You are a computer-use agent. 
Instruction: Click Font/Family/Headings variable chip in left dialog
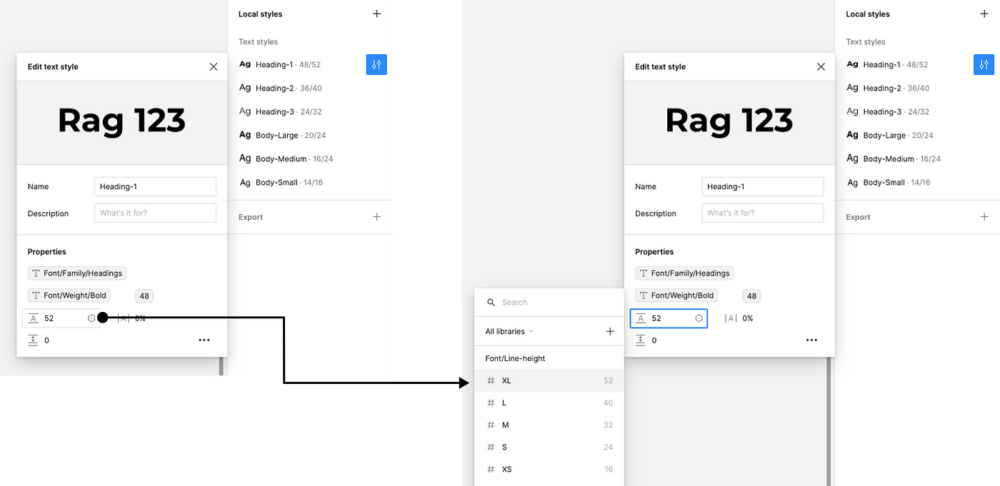coord(77,273)
